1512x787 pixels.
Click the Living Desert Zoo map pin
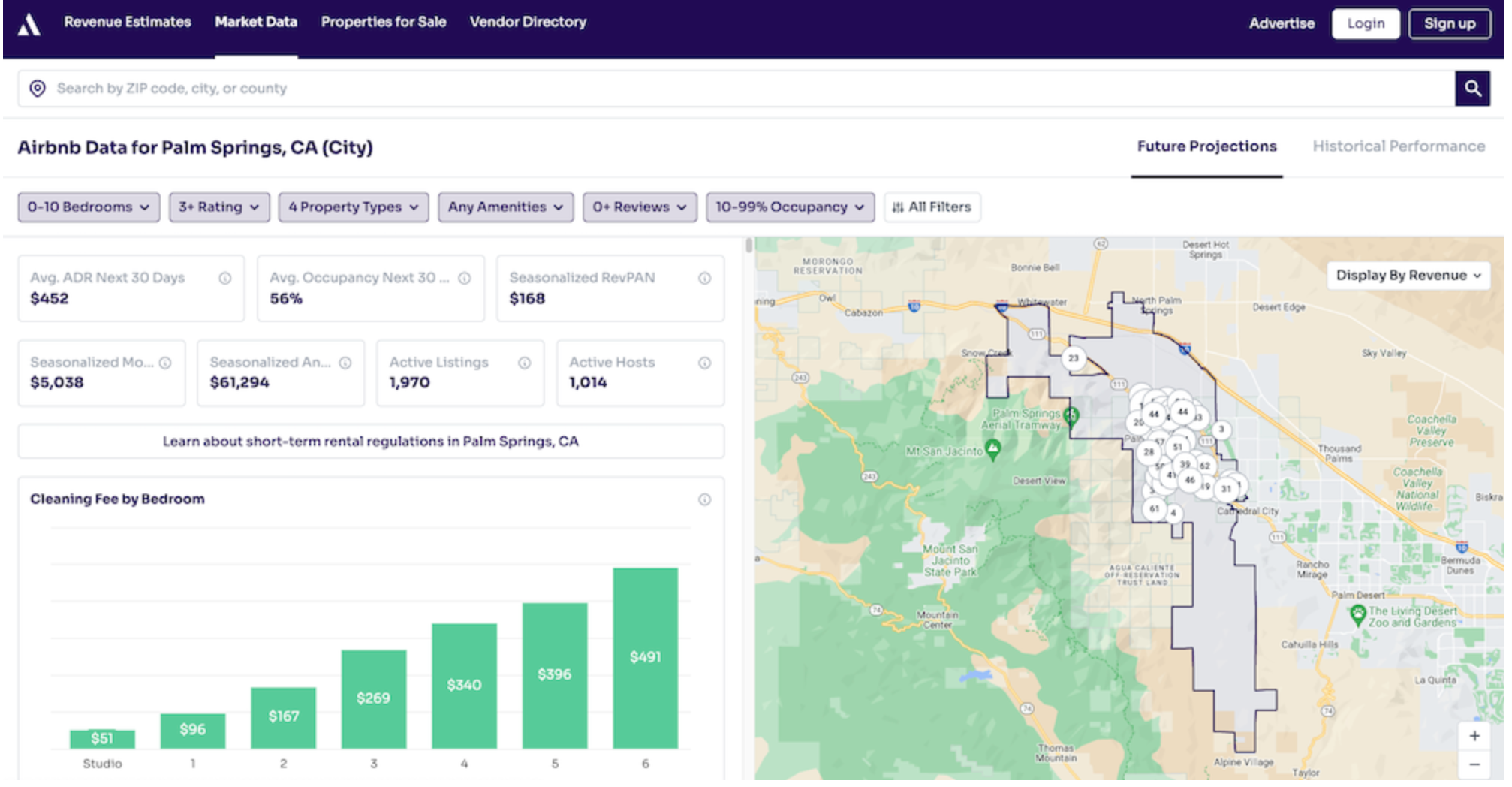[x=1357, y=615]
